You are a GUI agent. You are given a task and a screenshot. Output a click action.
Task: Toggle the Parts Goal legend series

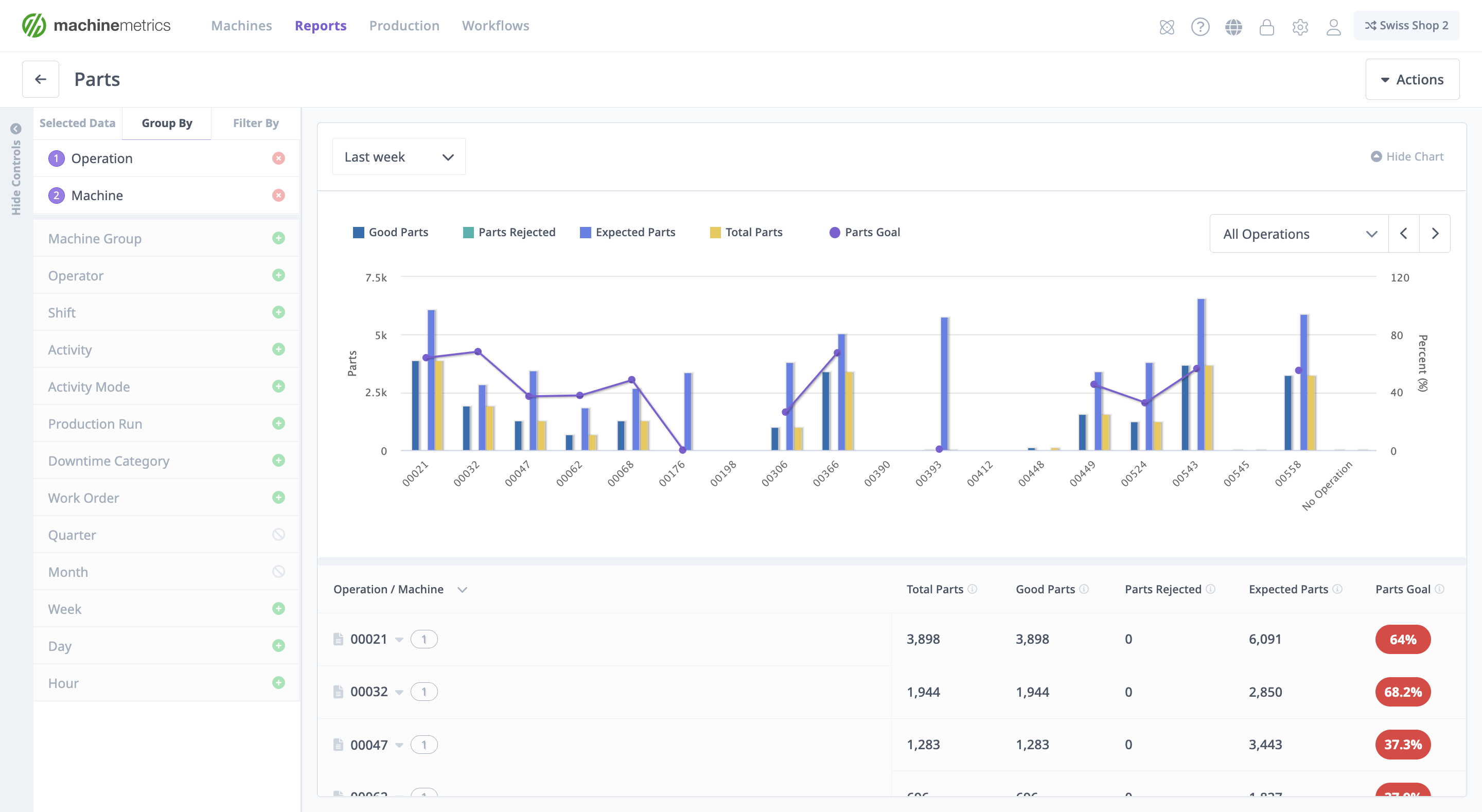point(864,232)
